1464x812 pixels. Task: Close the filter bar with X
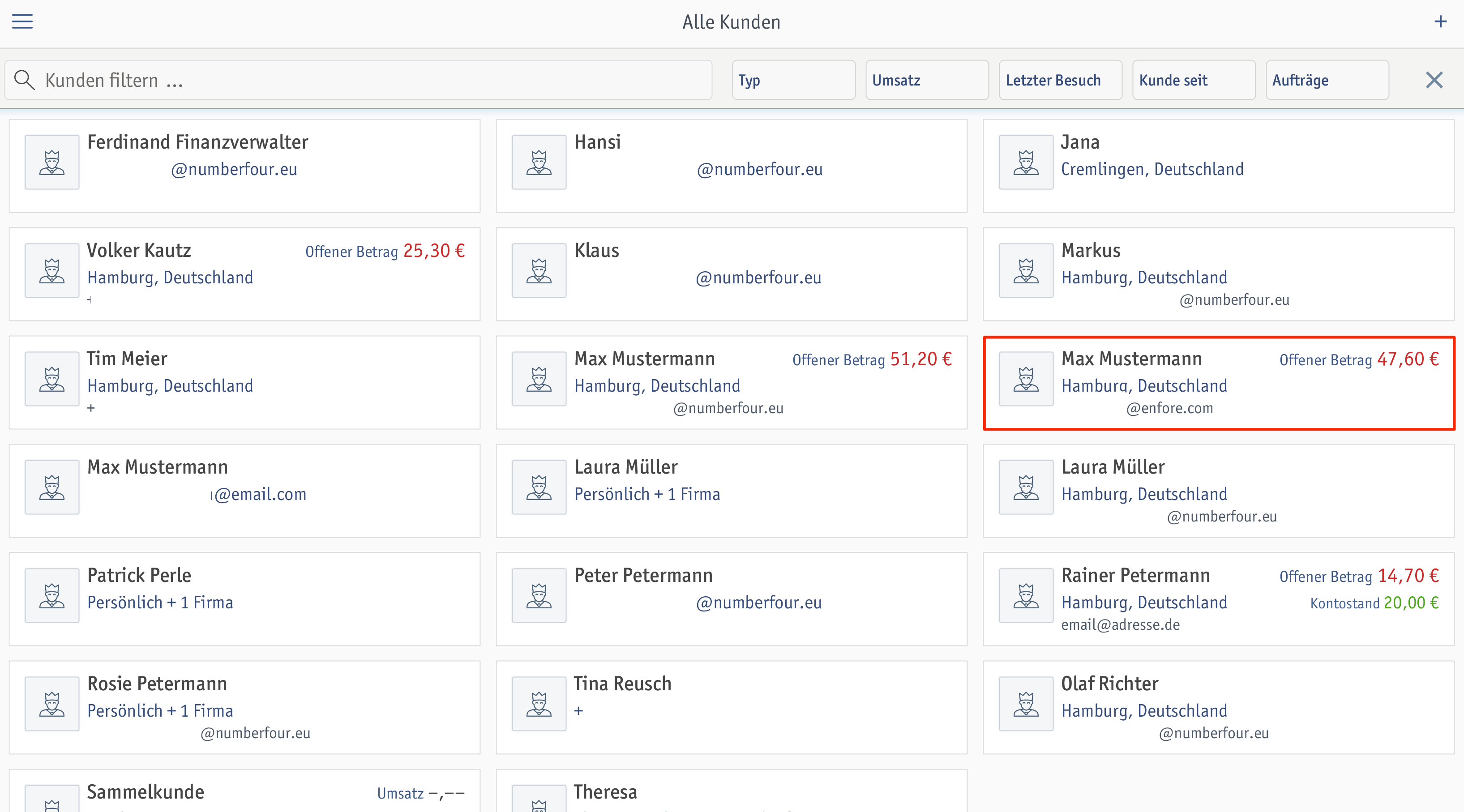point(1434,80)
